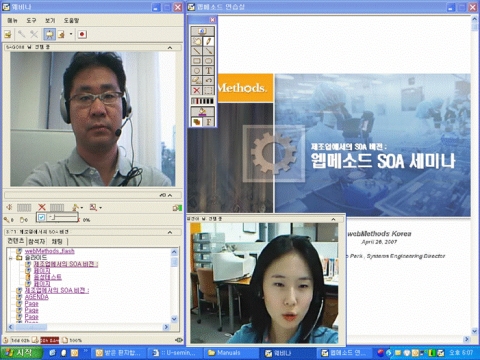Open the first Page link below AGENDA
This screenshot has height=360, width=480.
tap(32, 304)
